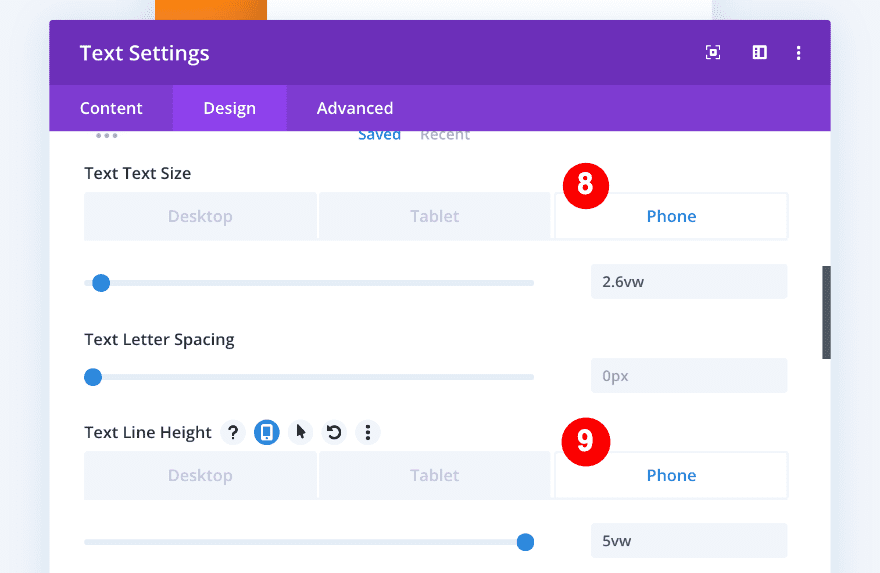Click the hover cursor icon for Line Height
880x573 pixels.
(300, 432)
